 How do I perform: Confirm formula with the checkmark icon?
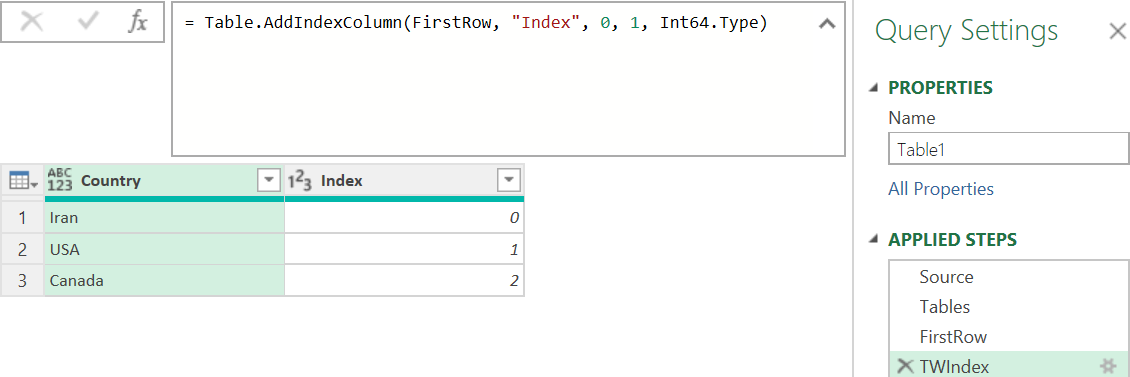(88, 22)
